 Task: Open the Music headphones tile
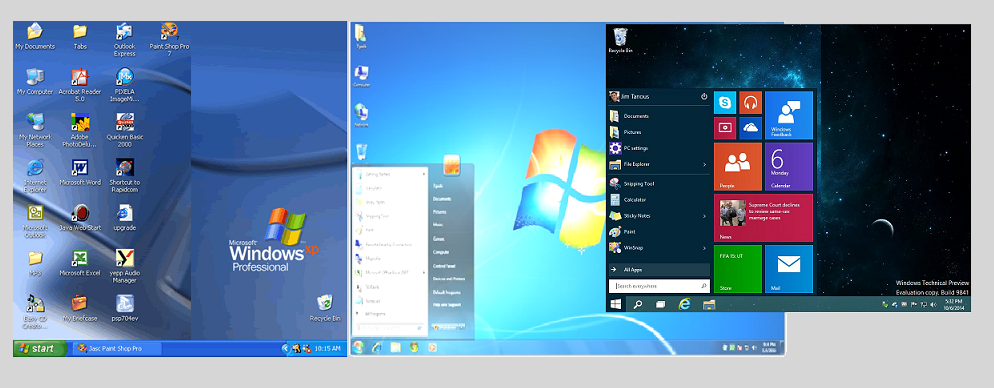751,103
